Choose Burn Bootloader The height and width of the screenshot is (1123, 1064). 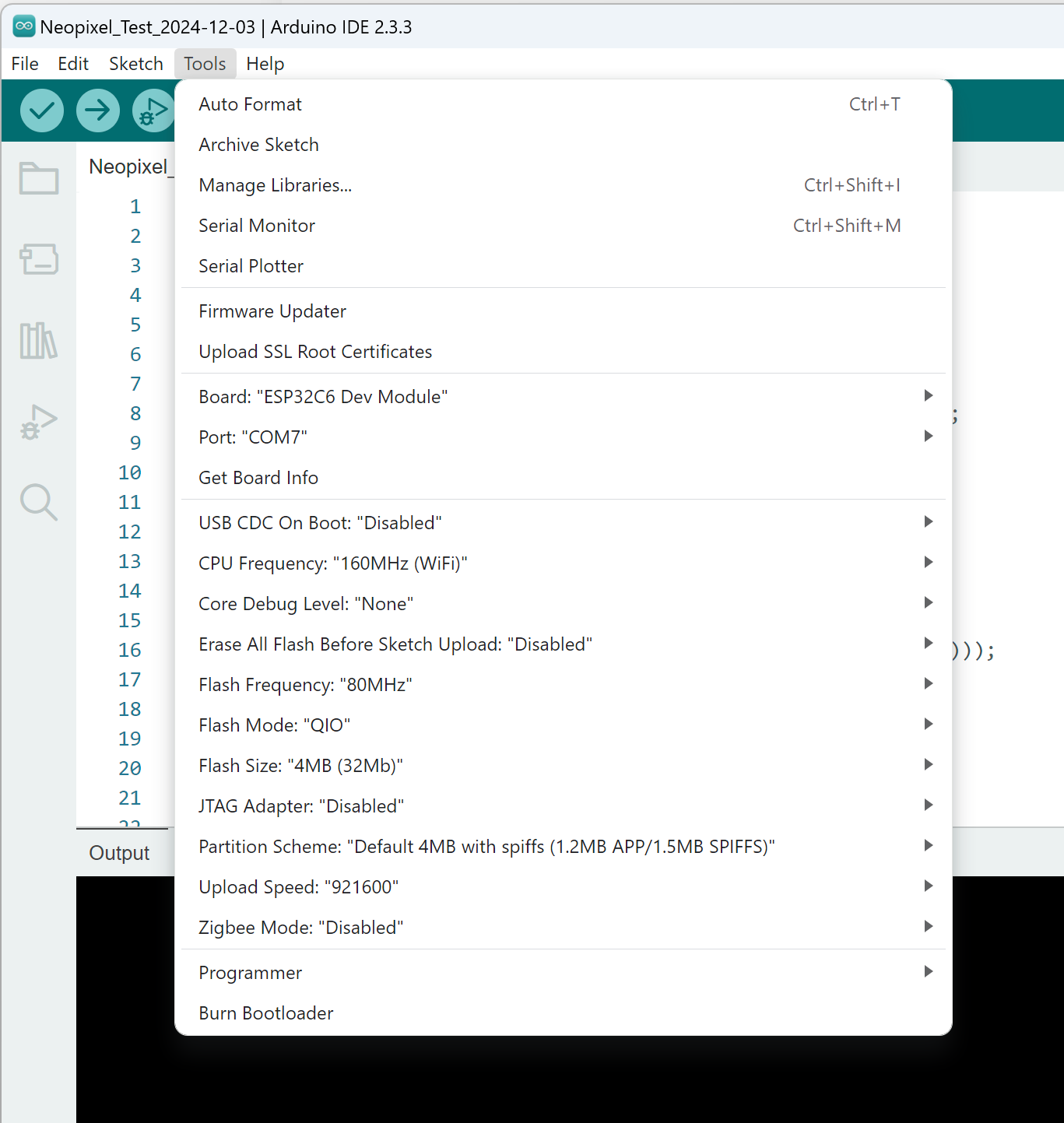[564, 1013]
